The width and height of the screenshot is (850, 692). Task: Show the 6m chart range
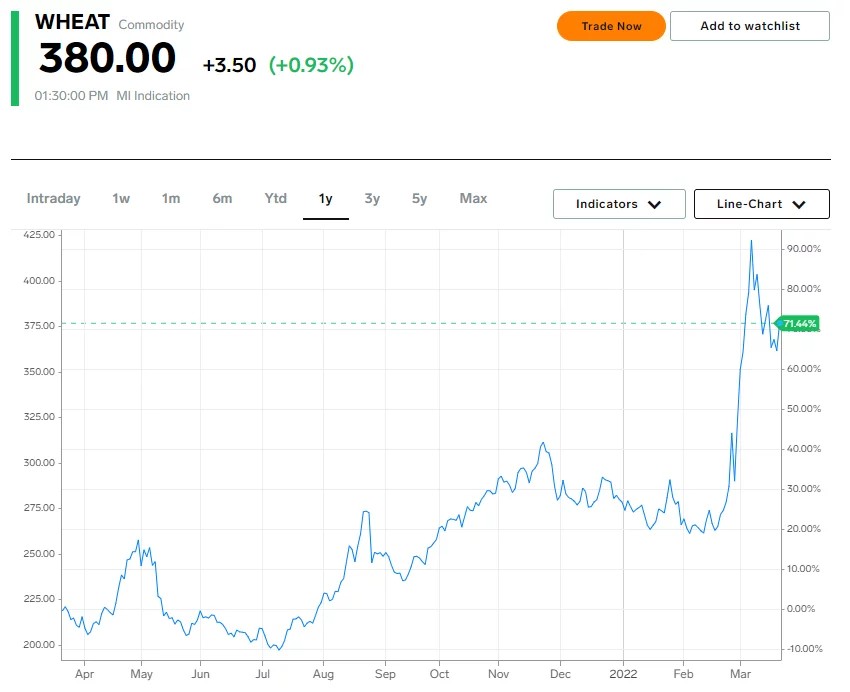click(222, 198)
